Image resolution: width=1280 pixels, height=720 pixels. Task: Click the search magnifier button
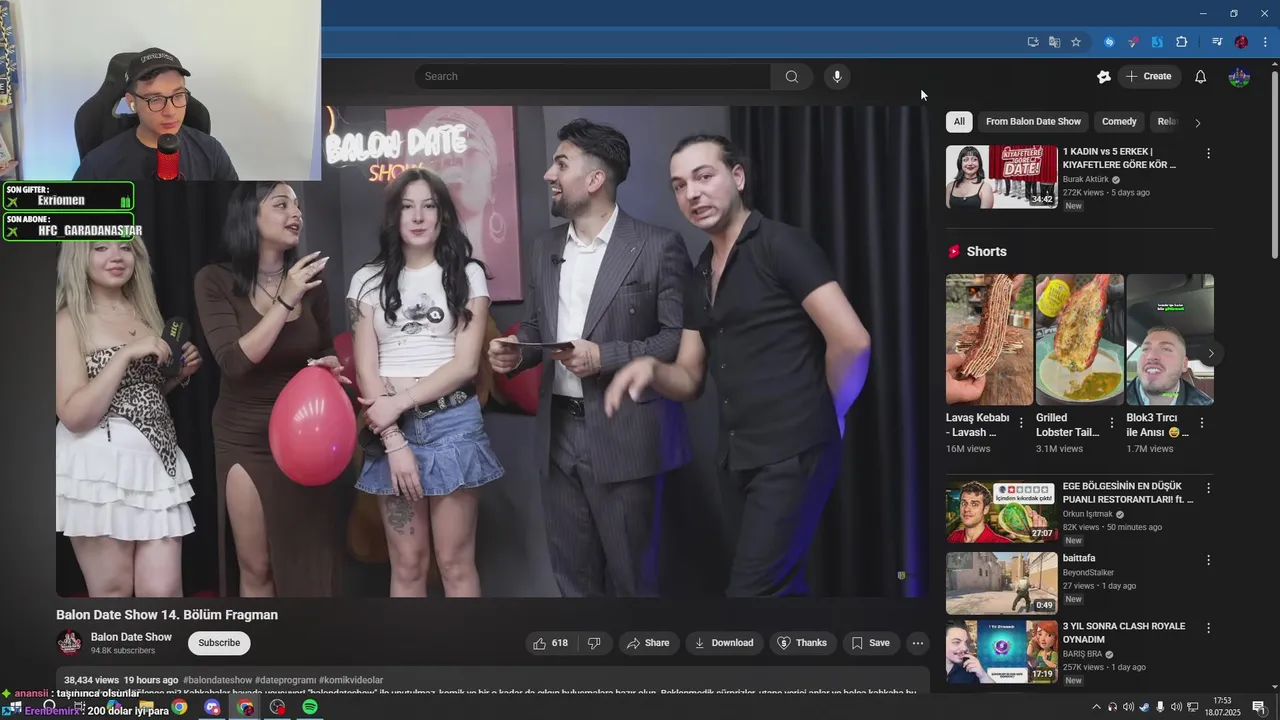tap(792, 77)
